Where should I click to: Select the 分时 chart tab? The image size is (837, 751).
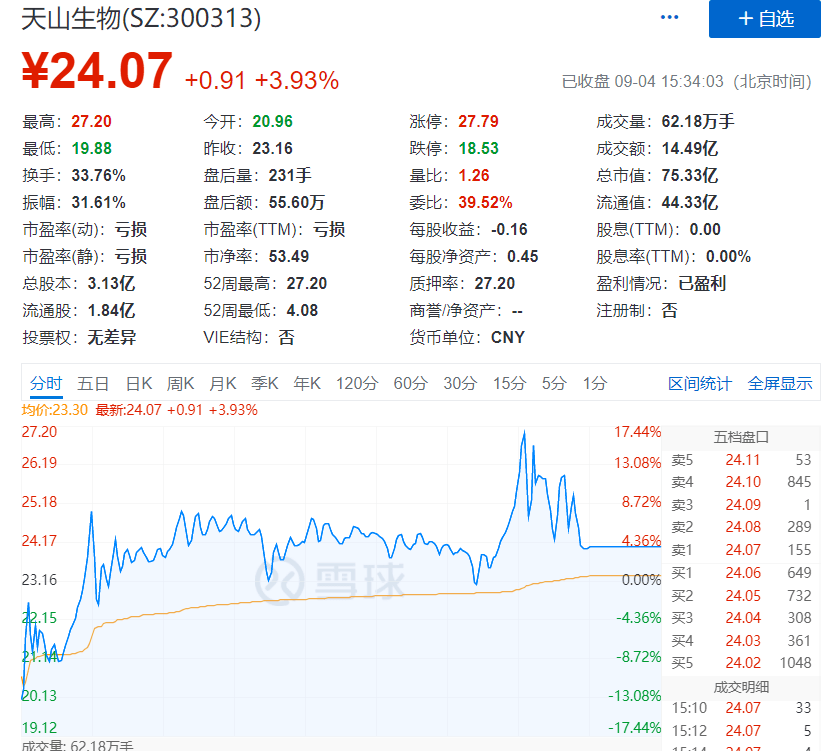click(46, 383)
